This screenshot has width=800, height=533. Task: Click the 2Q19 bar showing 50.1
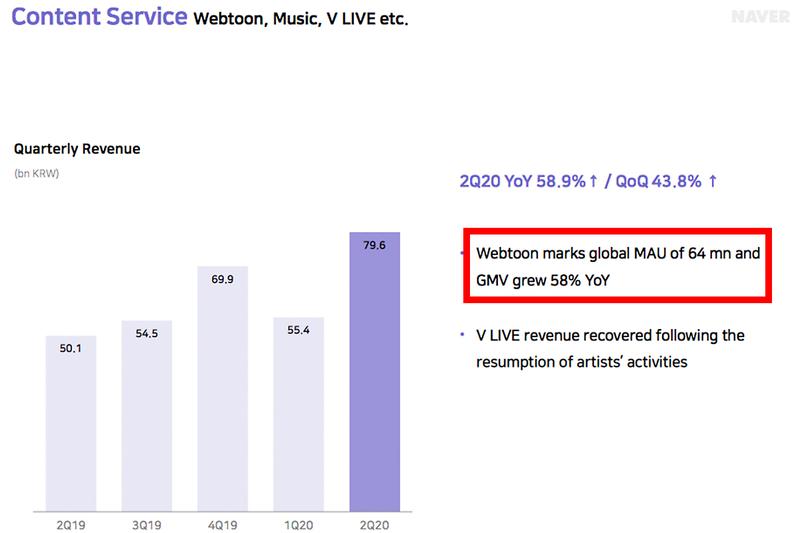tap(71, 423)
